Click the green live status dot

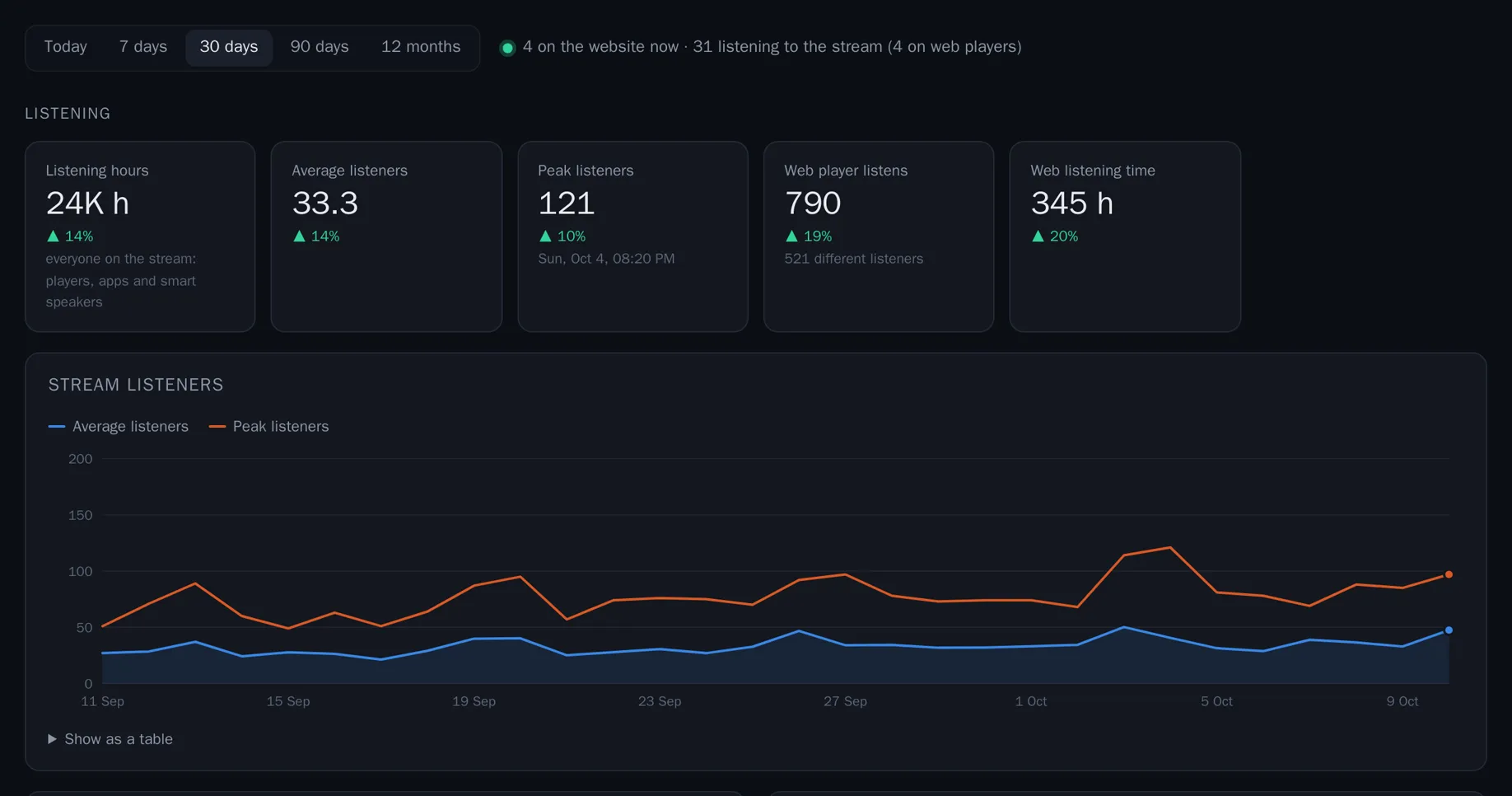pyautogui.click(x=507, y=48)
